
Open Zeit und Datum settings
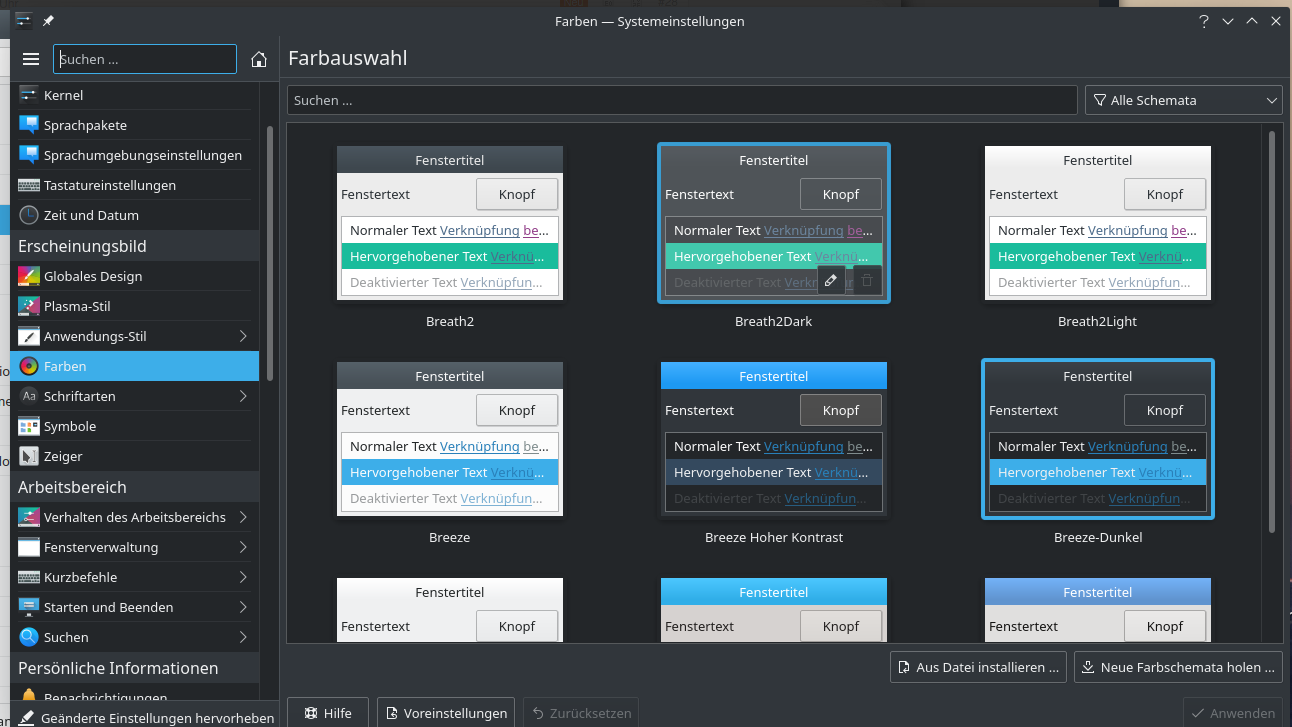[135, 215]
